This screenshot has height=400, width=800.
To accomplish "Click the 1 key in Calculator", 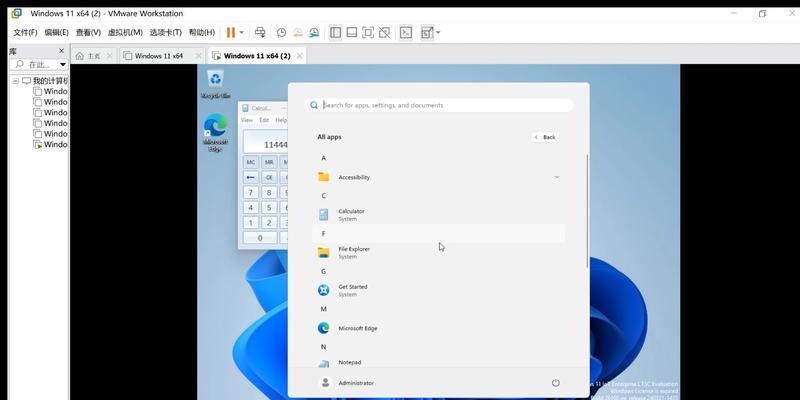I will (x=251, y=223).
